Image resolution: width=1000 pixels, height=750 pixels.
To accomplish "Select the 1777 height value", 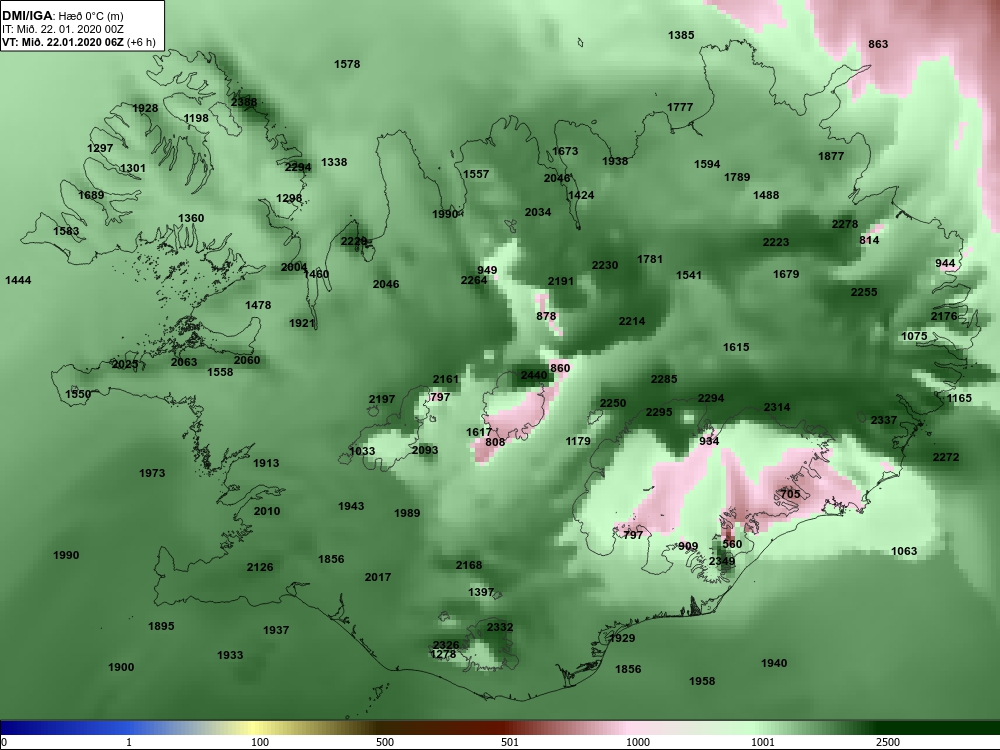I will click(680, 108).
